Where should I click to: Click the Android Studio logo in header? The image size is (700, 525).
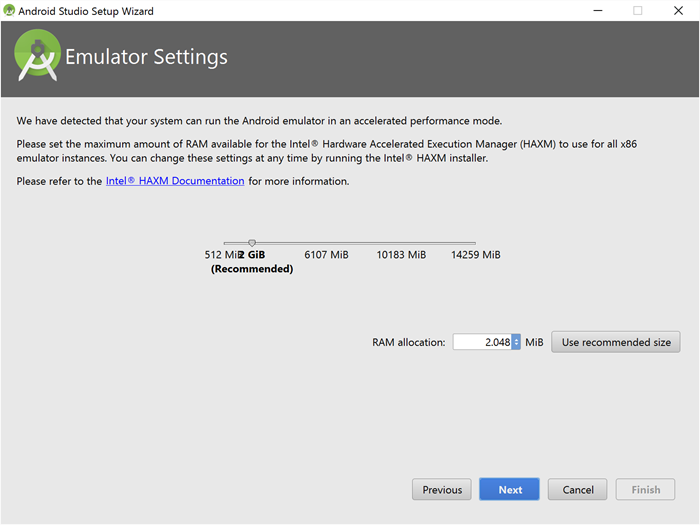coord(38,55)
